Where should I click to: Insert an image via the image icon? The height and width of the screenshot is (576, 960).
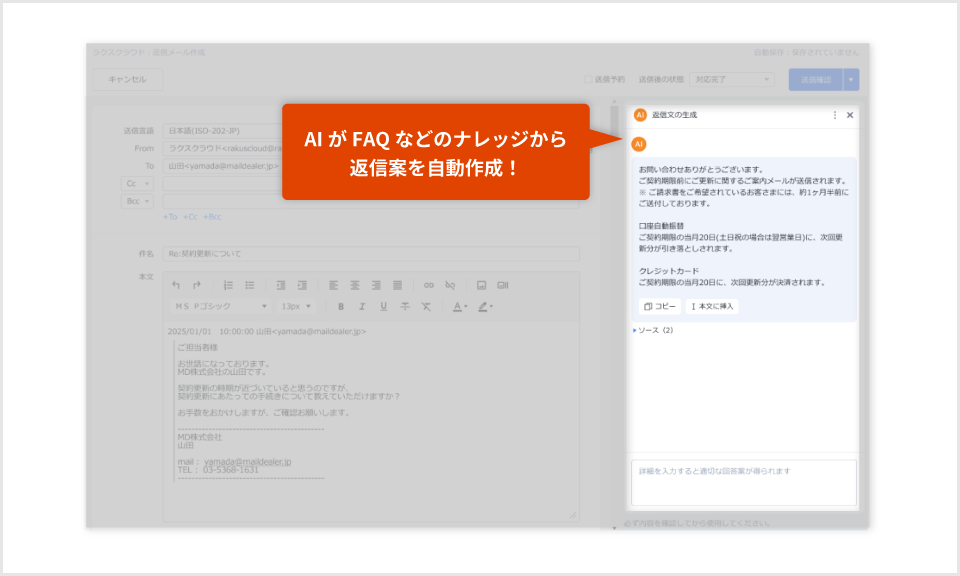(x=482, y=285)
